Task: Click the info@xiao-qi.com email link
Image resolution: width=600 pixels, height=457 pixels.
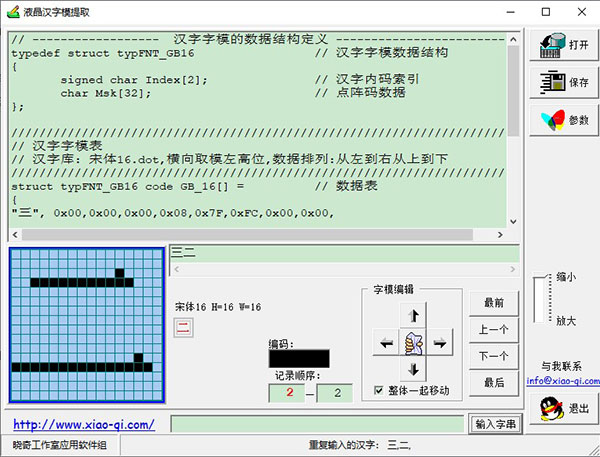Action: click(563, 381)
